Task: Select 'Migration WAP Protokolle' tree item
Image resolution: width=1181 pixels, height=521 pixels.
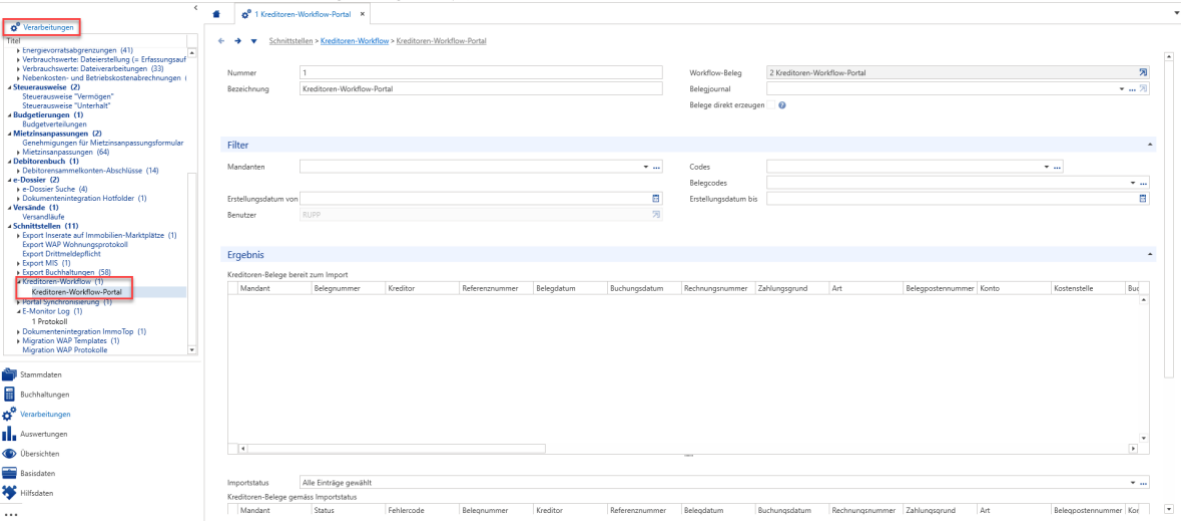Action: 65,350
